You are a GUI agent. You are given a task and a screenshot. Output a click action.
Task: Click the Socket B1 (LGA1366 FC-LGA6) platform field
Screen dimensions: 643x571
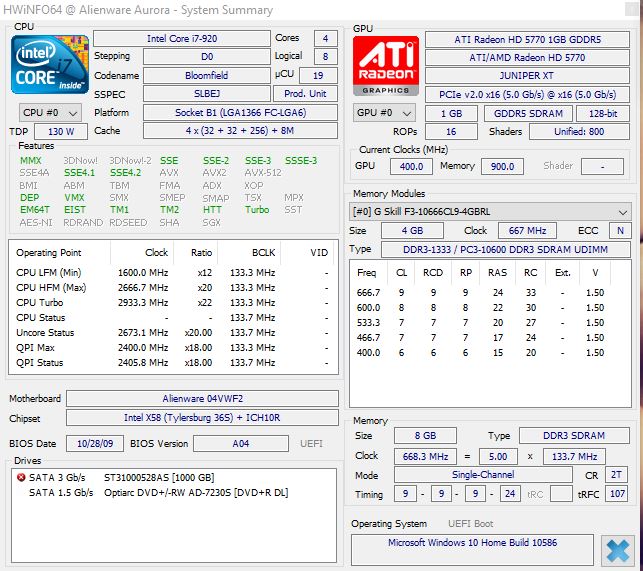pos(240,113)
